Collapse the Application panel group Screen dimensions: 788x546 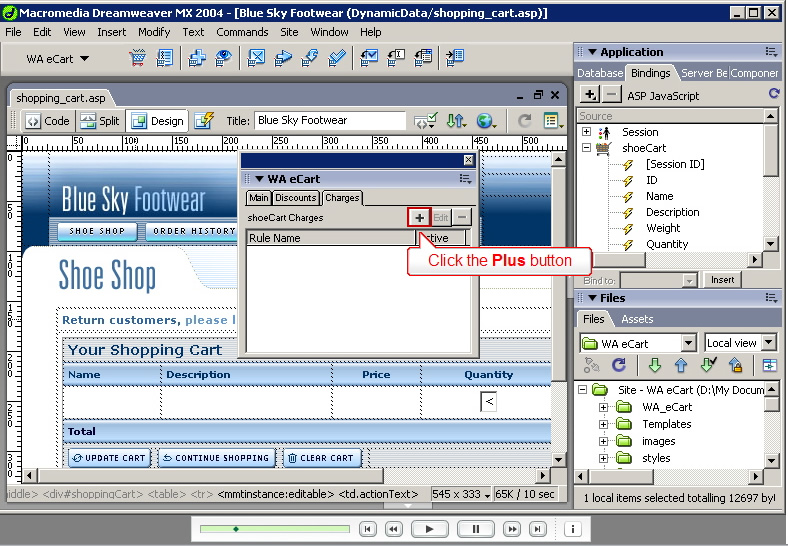[x=592, y=52]
